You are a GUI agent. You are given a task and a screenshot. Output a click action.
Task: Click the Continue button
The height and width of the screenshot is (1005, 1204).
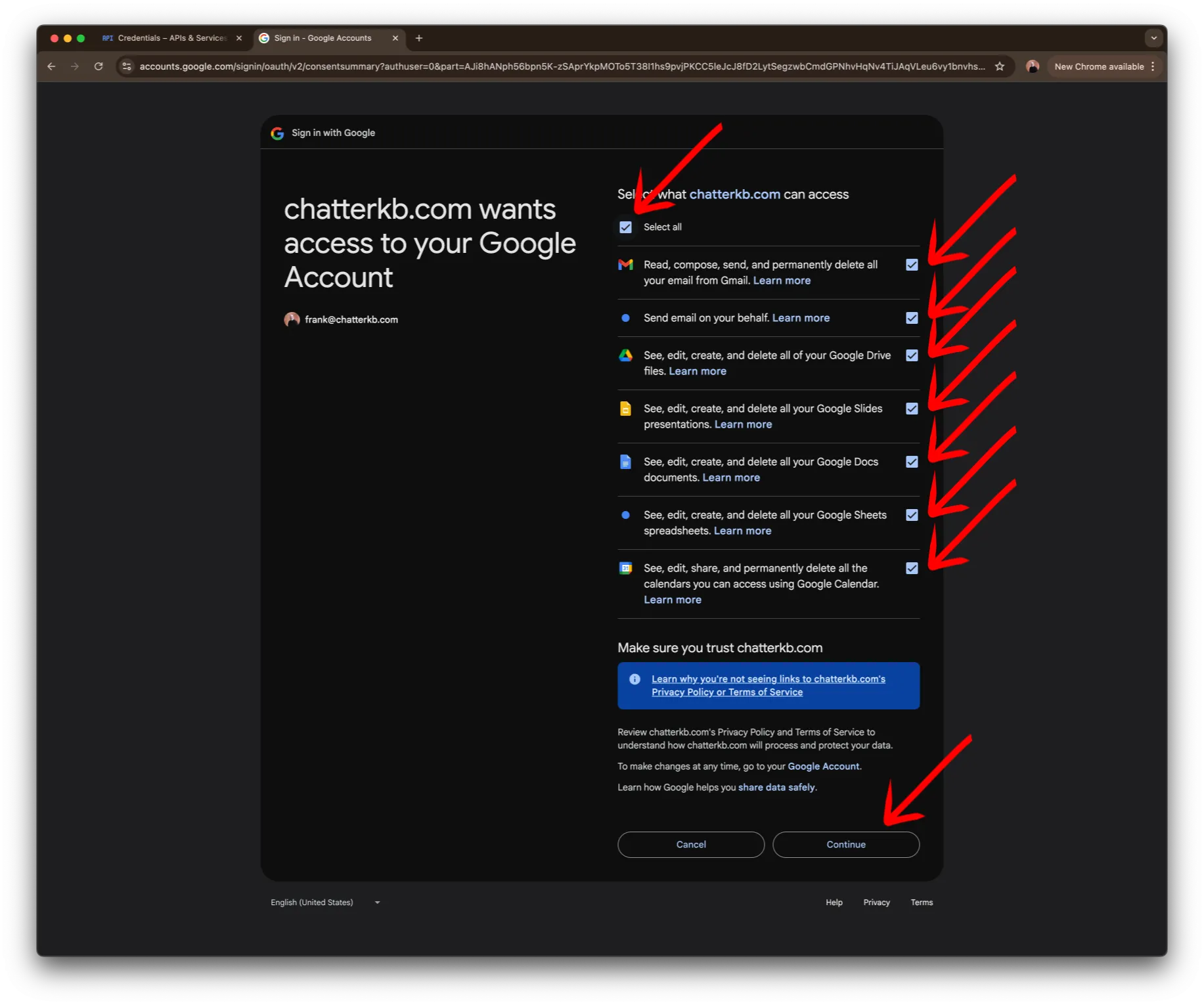pos(846,845)
